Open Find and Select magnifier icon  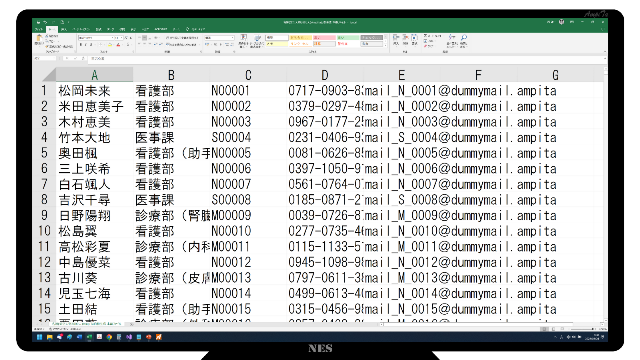tap(464, 40)
